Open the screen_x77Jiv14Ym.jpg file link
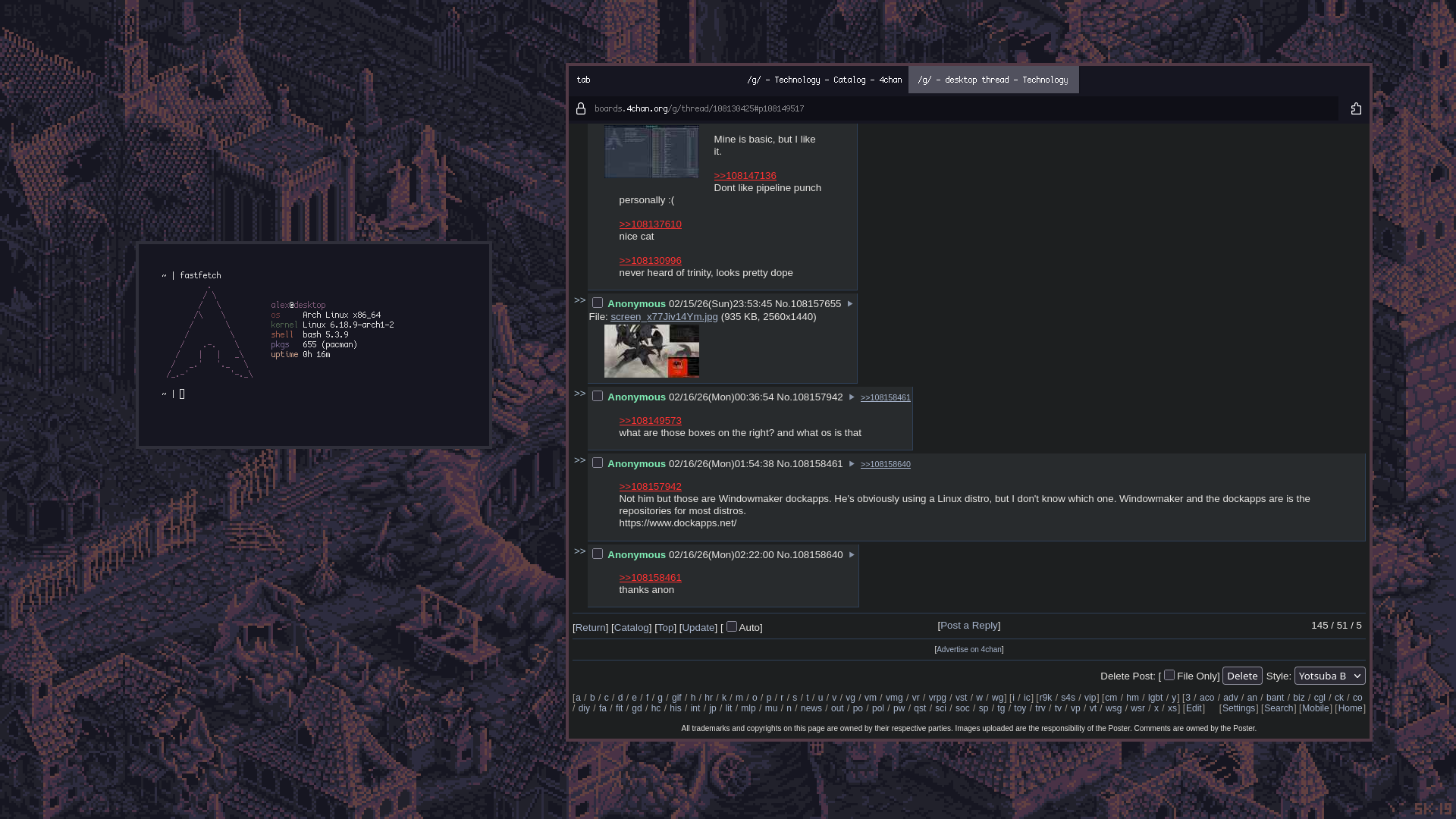Viewport: 1456px width, 819px height. (x=664, y=317)
